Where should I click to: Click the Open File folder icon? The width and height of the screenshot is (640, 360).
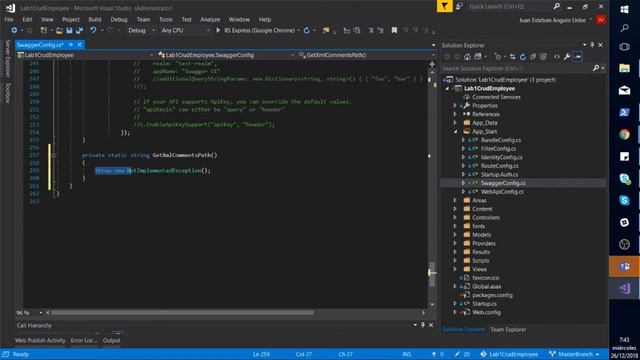(x=60, y=30)
